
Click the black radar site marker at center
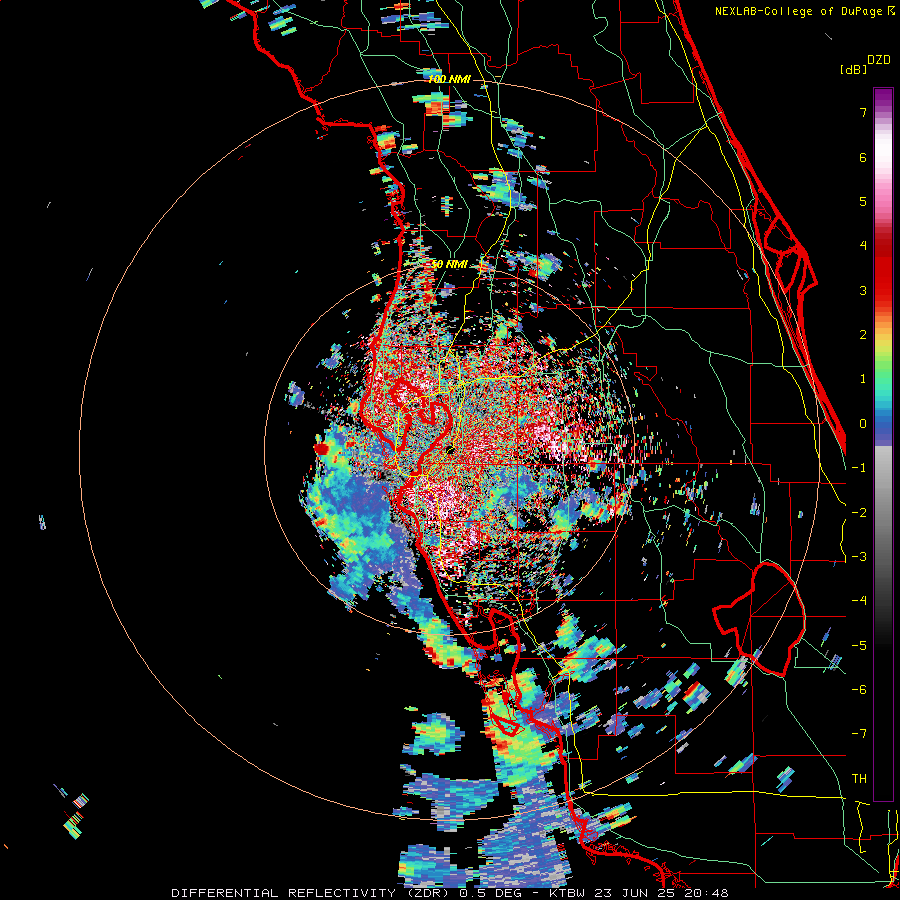[x=450, y=449]
